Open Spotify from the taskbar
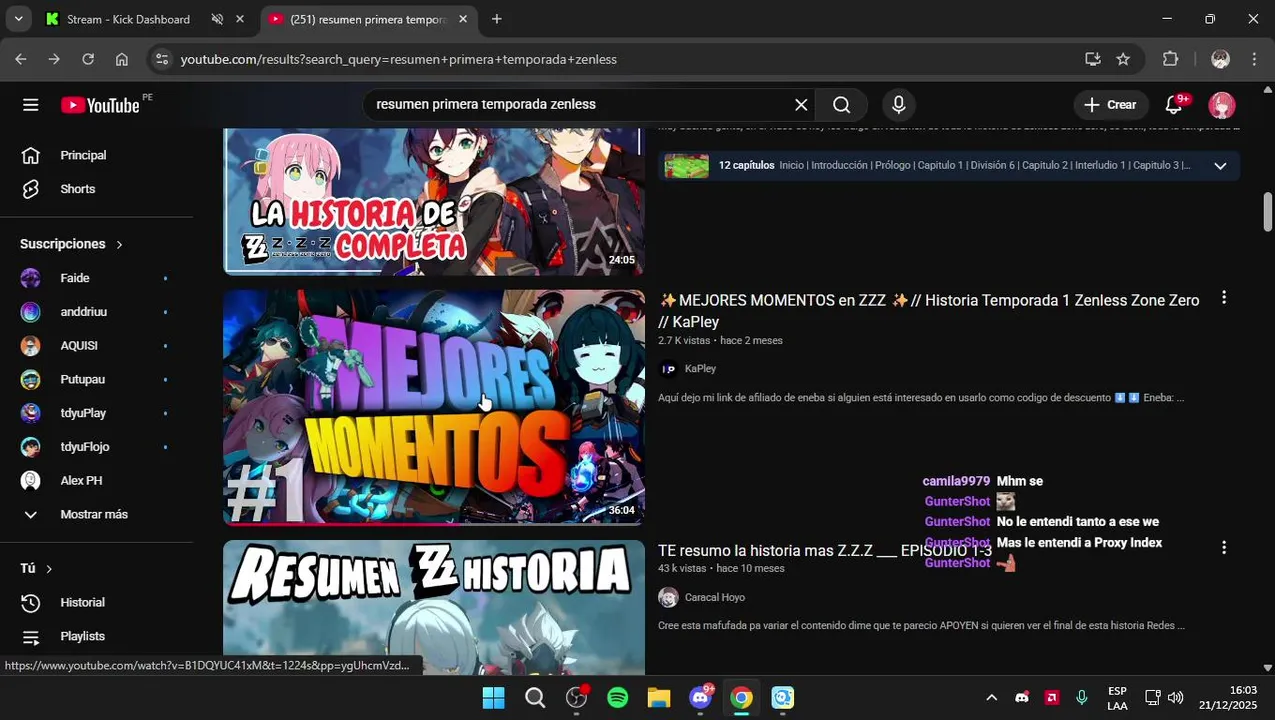 click(618, 697)
